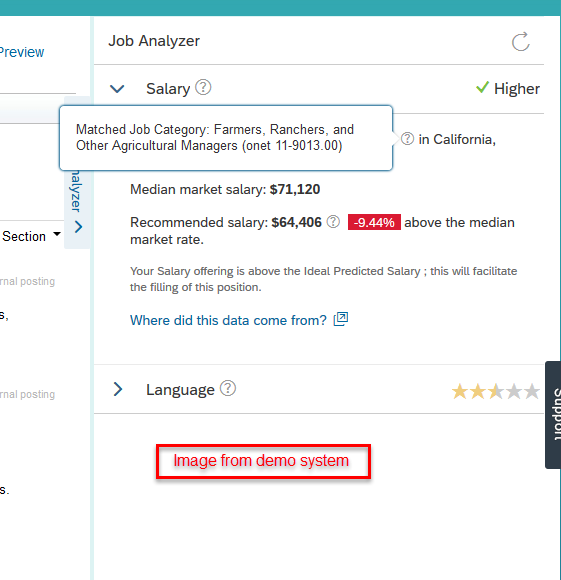561x580 pixels.
Task: Expand the Language section chevron
Action: 118,389
